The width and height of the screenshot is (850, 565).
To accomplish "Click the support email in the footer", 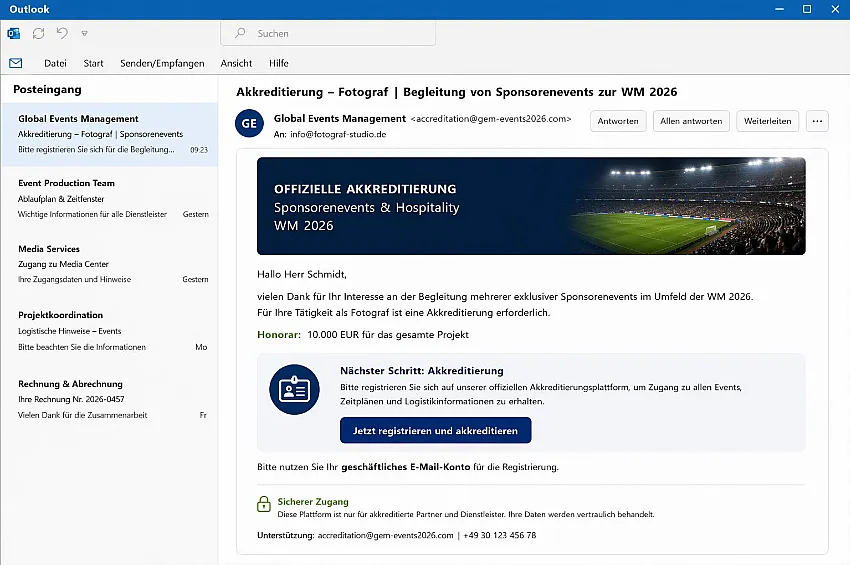I will click(385, 535).
